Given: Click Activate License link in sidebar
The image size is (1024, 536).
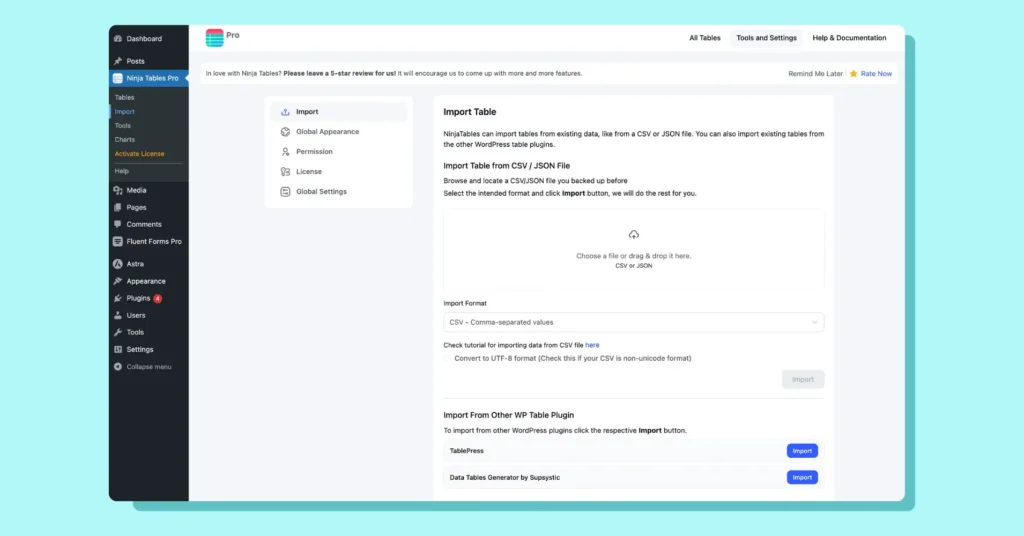Looking at the screenshot, I should 139,154.
